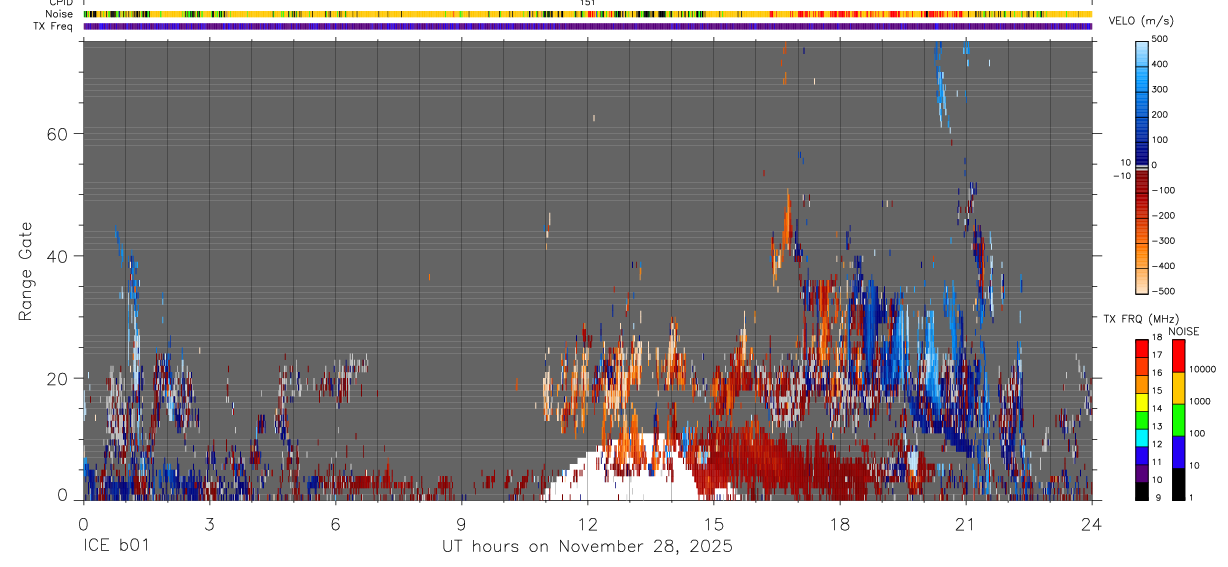
Task: Click the 20 tick on the Range Gate axis
Action: tap(58, 378)
